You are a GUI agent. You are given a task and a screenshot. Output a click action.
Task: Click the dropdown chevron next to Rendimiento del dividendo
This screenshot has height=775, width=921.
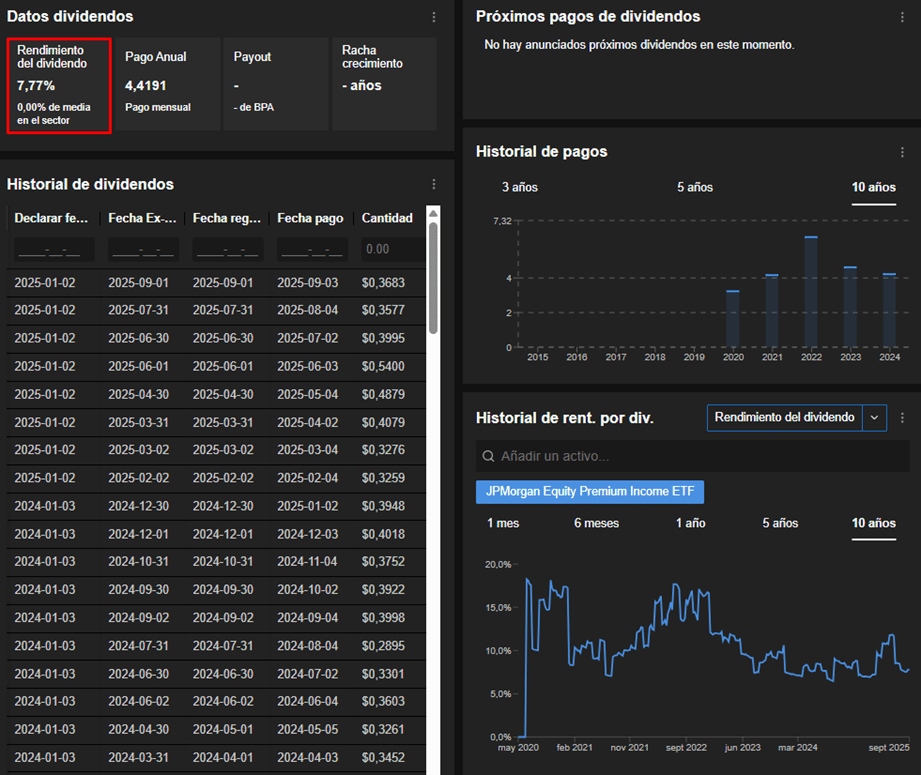point(874,417)
